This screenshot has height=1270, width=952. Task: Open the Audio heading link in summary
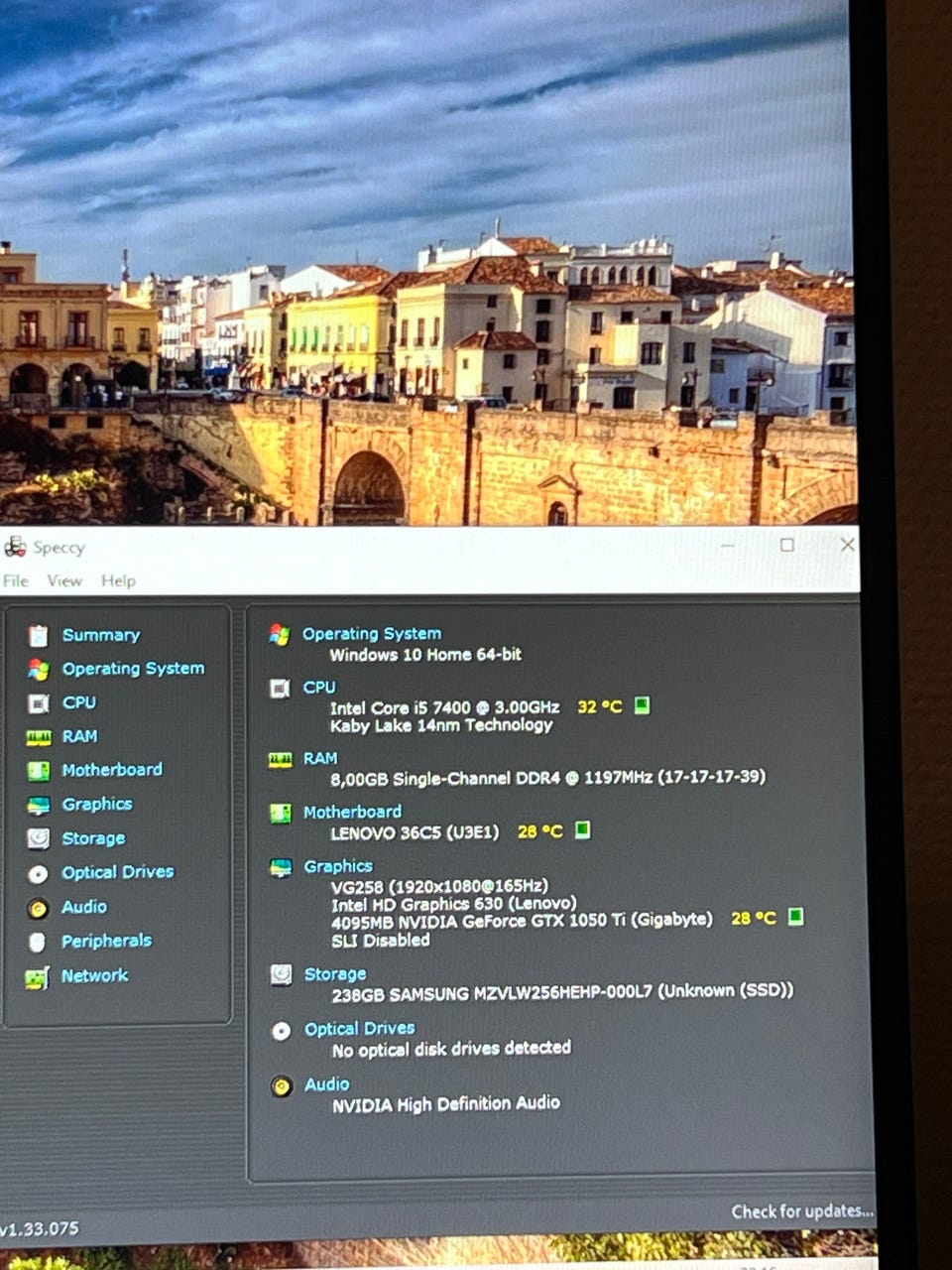327,1084
